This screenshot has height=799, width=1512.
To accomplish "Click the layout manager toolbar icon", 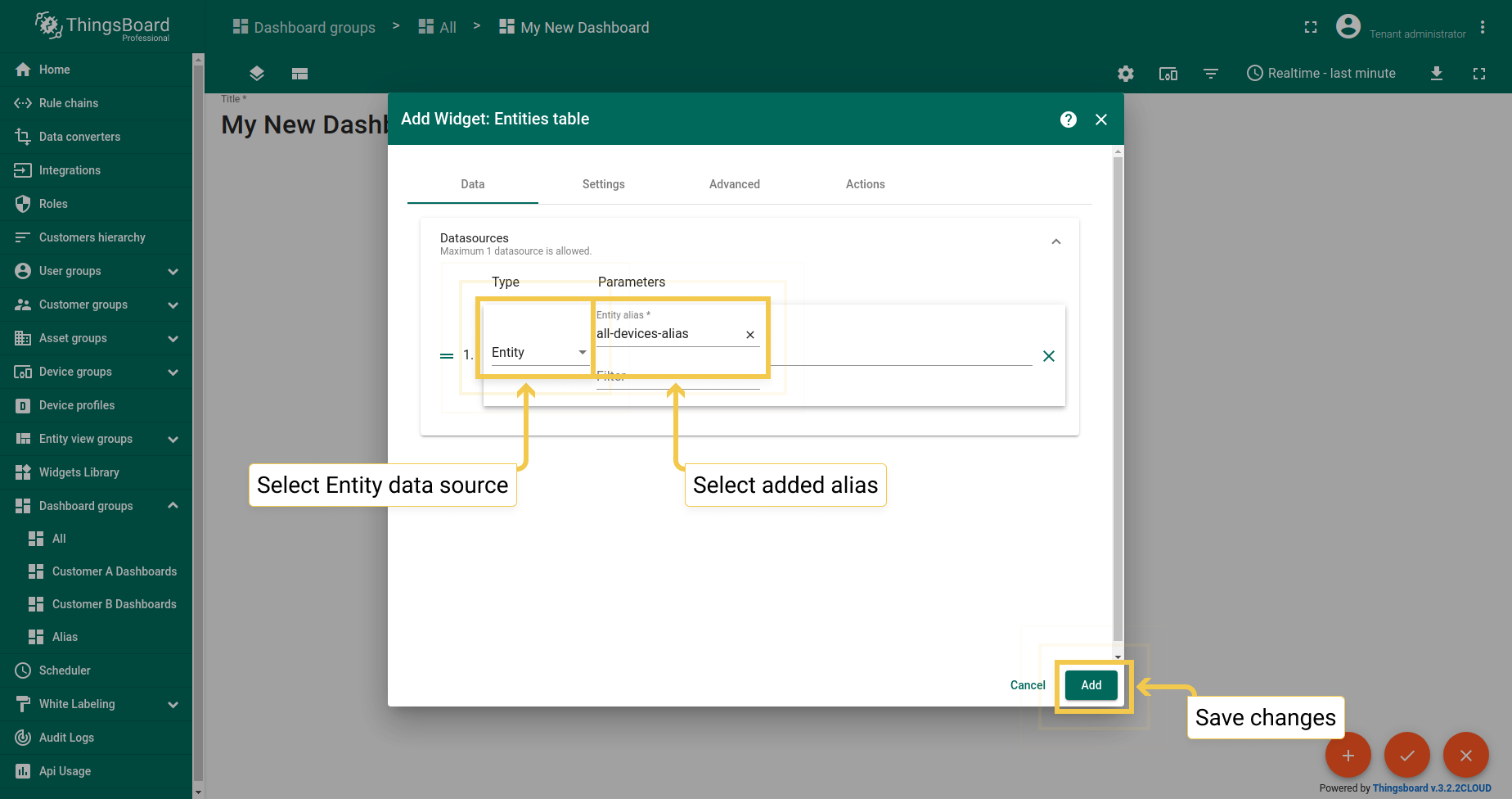I will [x=299, y=74].
